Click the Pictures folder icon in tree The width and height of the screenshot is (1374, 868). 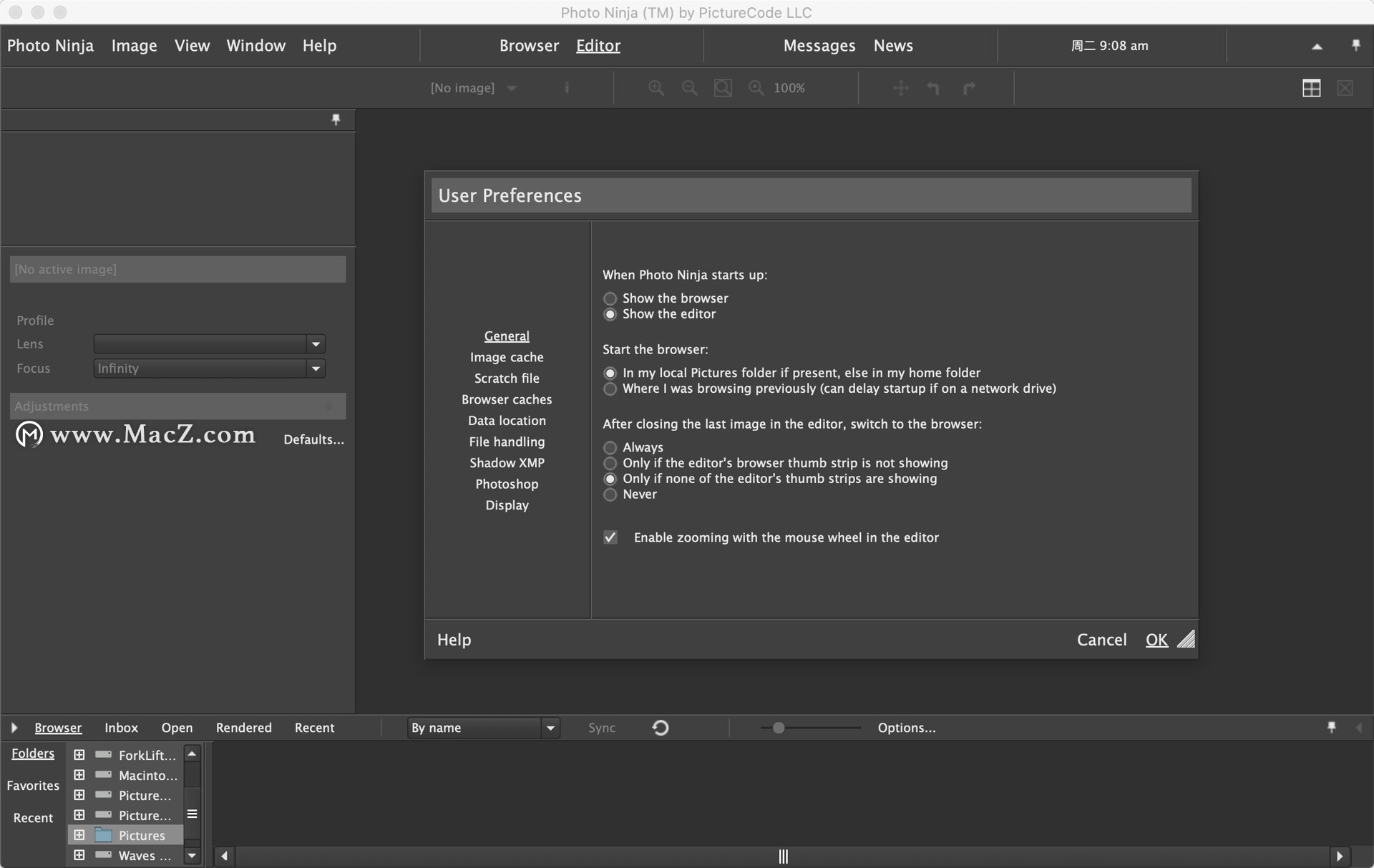[104, 835]
